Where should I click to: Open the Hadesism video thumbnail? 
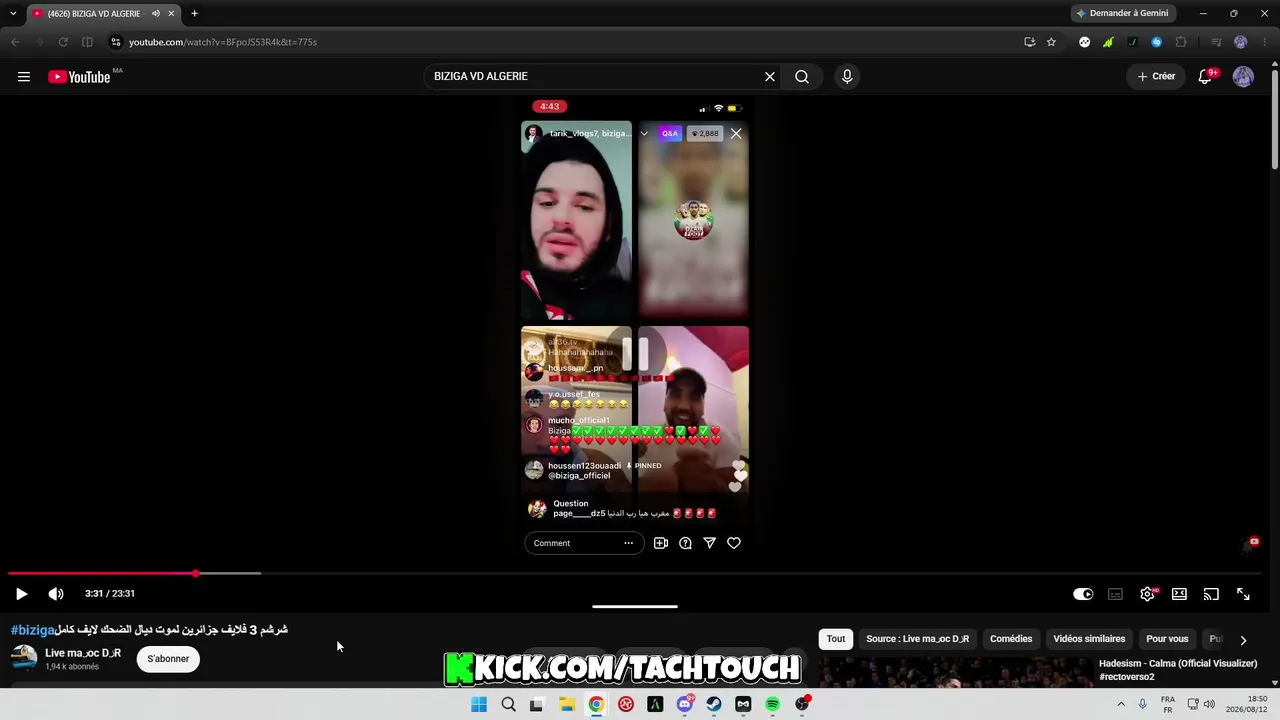point(955,673)
